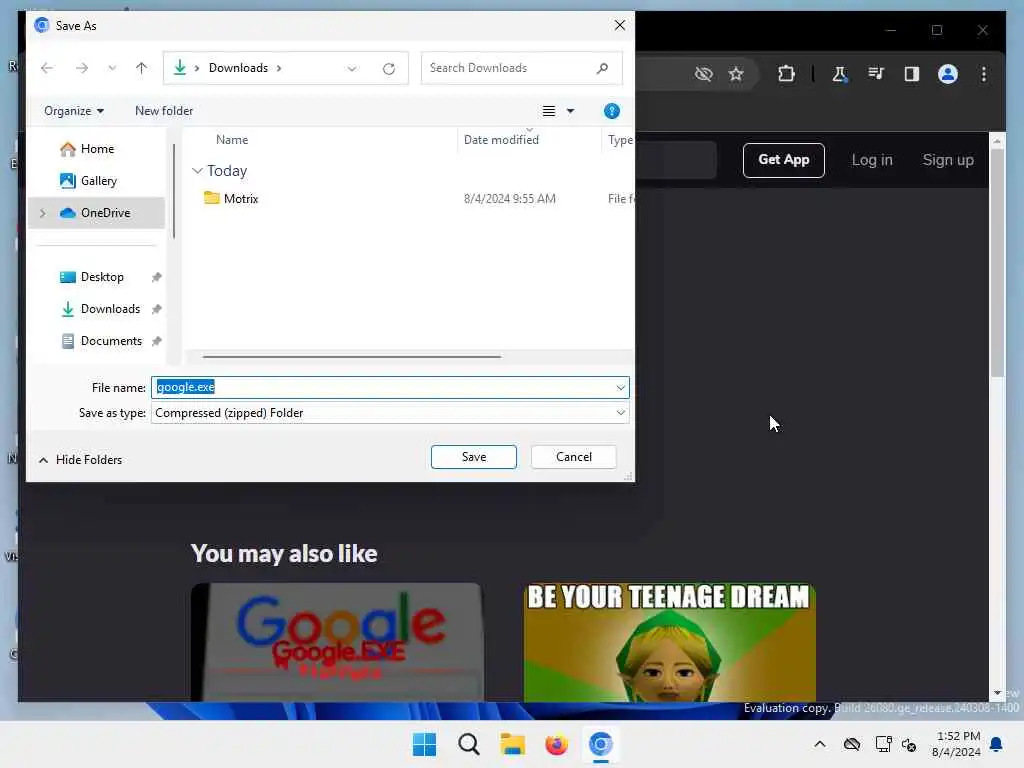Viewport: 1024px width, 768px height.
Task: Go back using the Save As back arrow
Action: point(46,68)
